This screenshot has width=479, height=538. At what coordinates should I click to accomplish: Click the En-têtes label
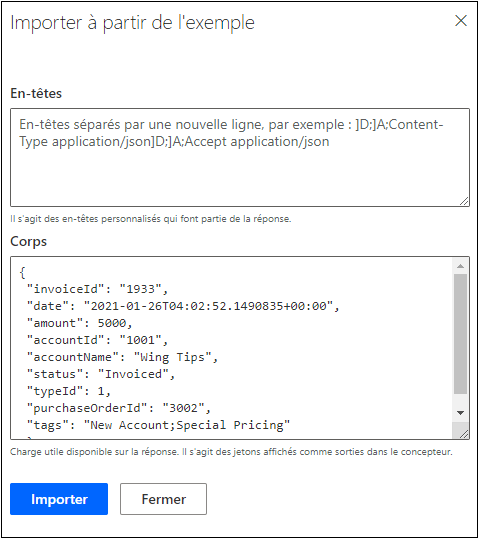point(36,93)
